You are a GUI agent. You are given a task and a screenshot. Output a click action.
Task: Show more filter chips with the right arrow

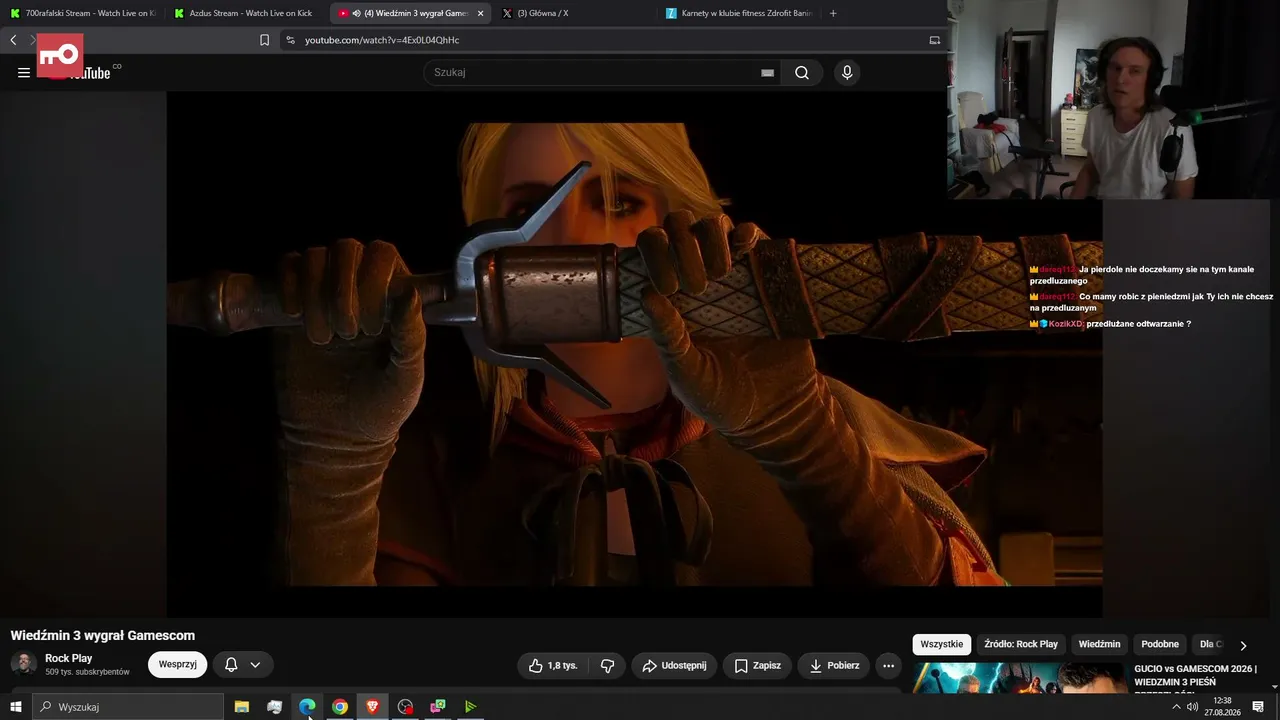(1243, 645)
